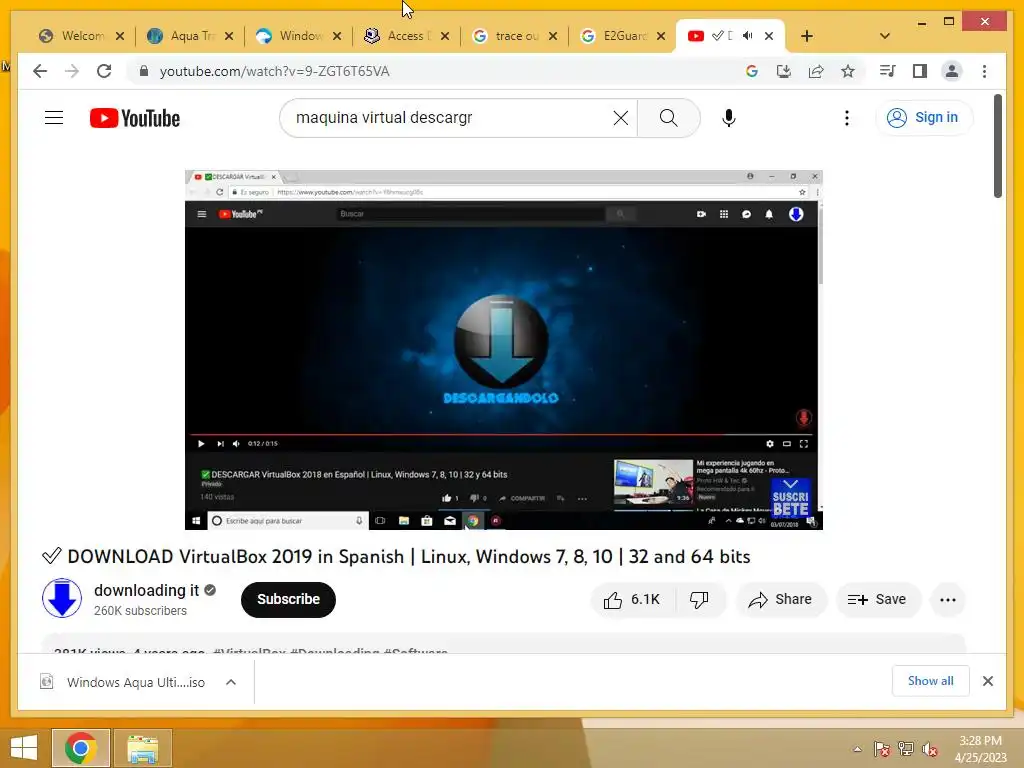Run the YouTube search with the magnifier
Image resolution: width=1024 pixels, height=768 pixels.
pyautogui.click(x=668, y=118)
